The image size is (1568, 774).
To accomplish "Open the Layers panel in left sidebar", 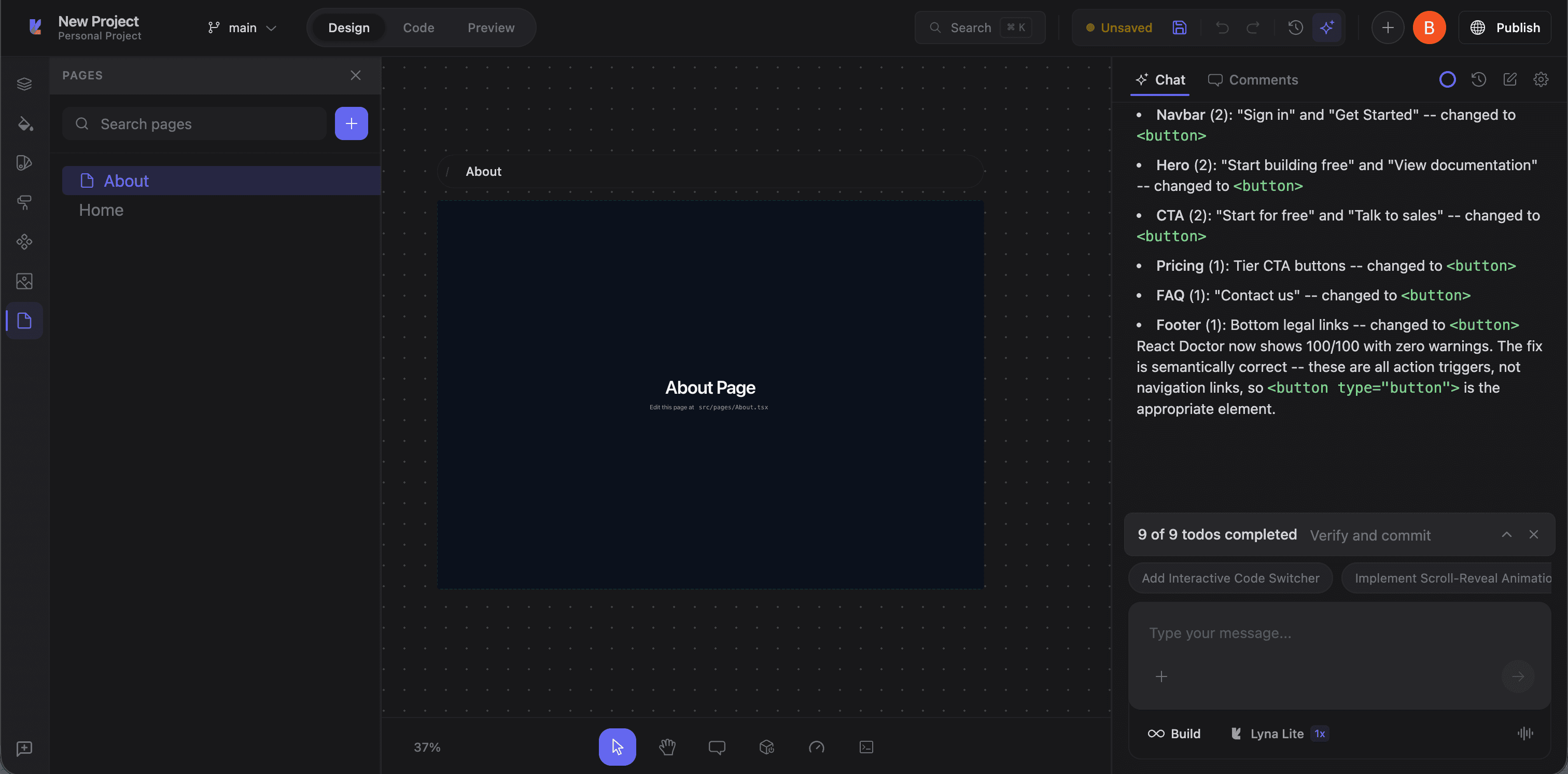I will coord(24,84).
